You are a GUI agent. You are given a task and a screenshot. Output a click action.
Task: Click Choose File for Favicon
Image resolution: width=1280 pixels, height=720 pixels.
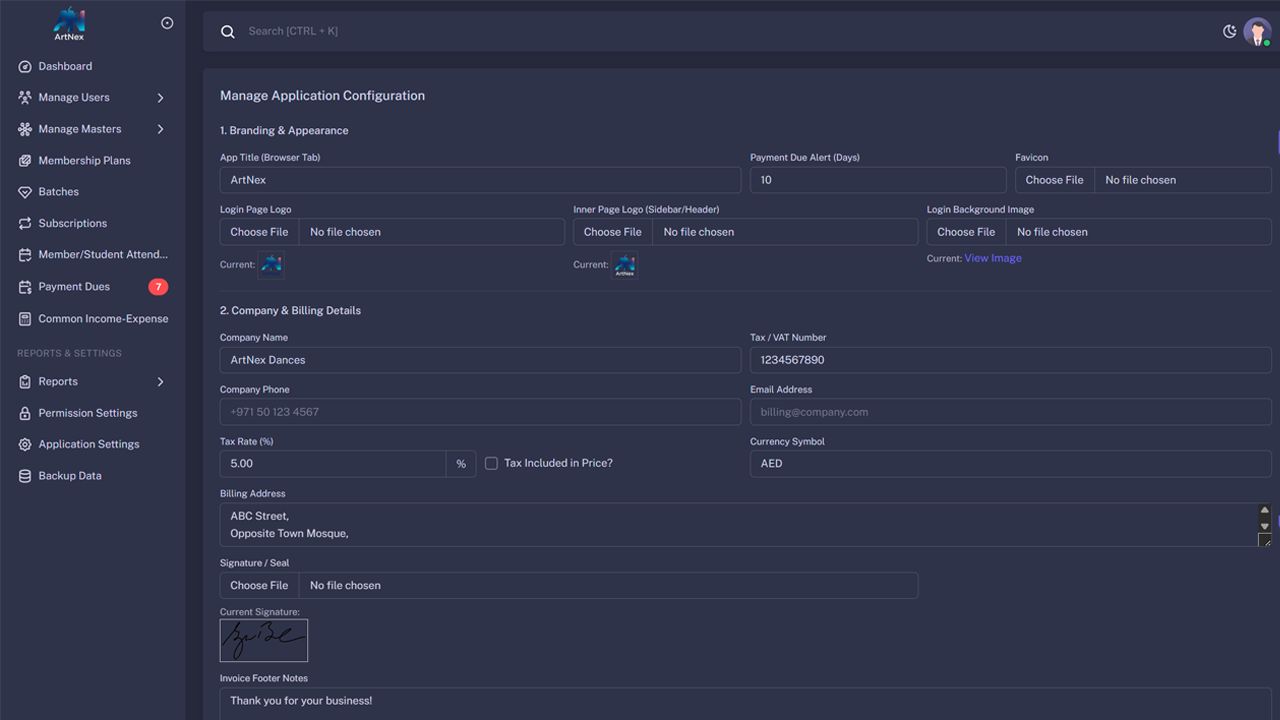click(x=1054, y=180)
